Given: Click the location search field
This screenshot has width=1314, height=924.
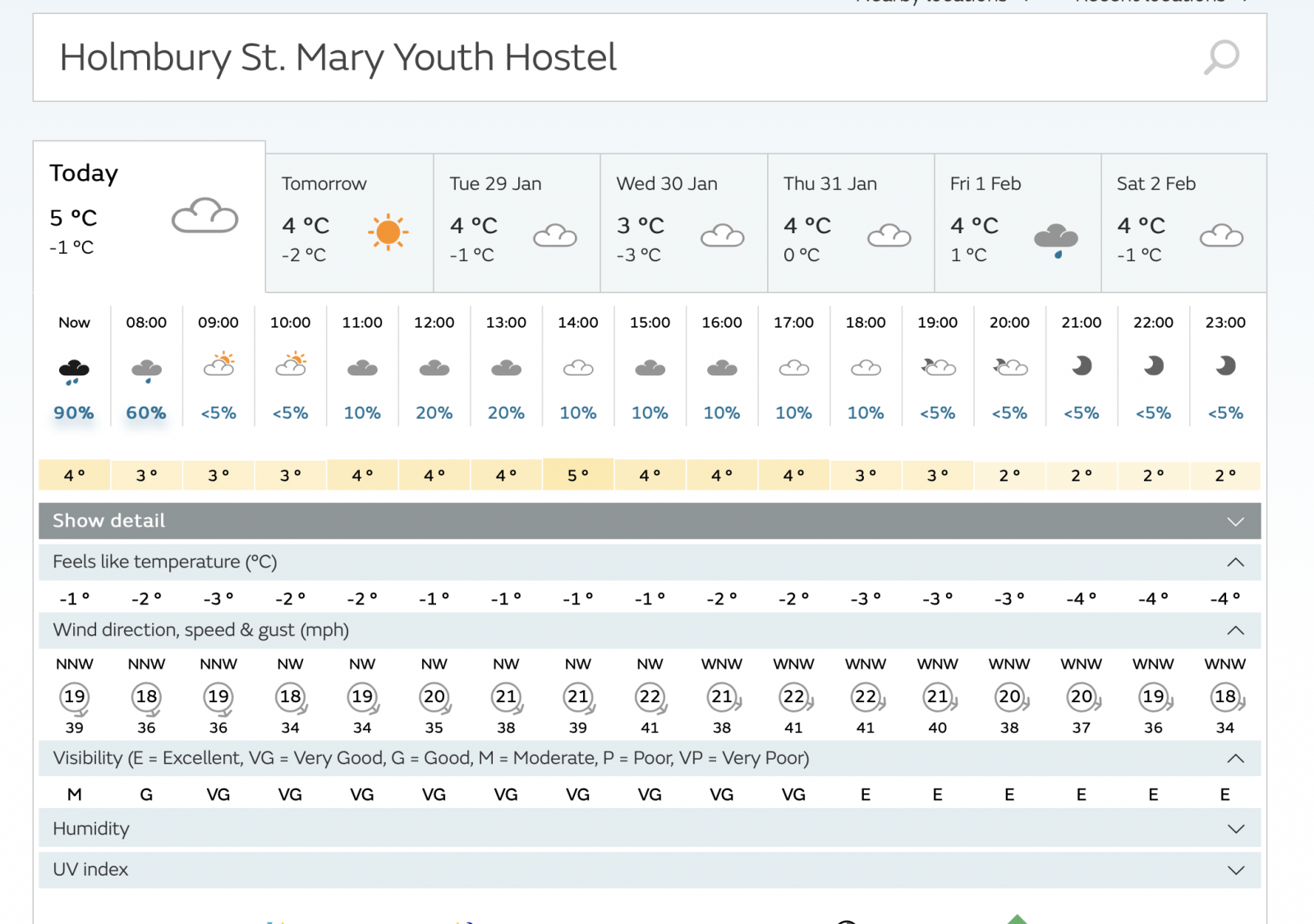Looking at the screenshot, I should (x=650, y=57).
